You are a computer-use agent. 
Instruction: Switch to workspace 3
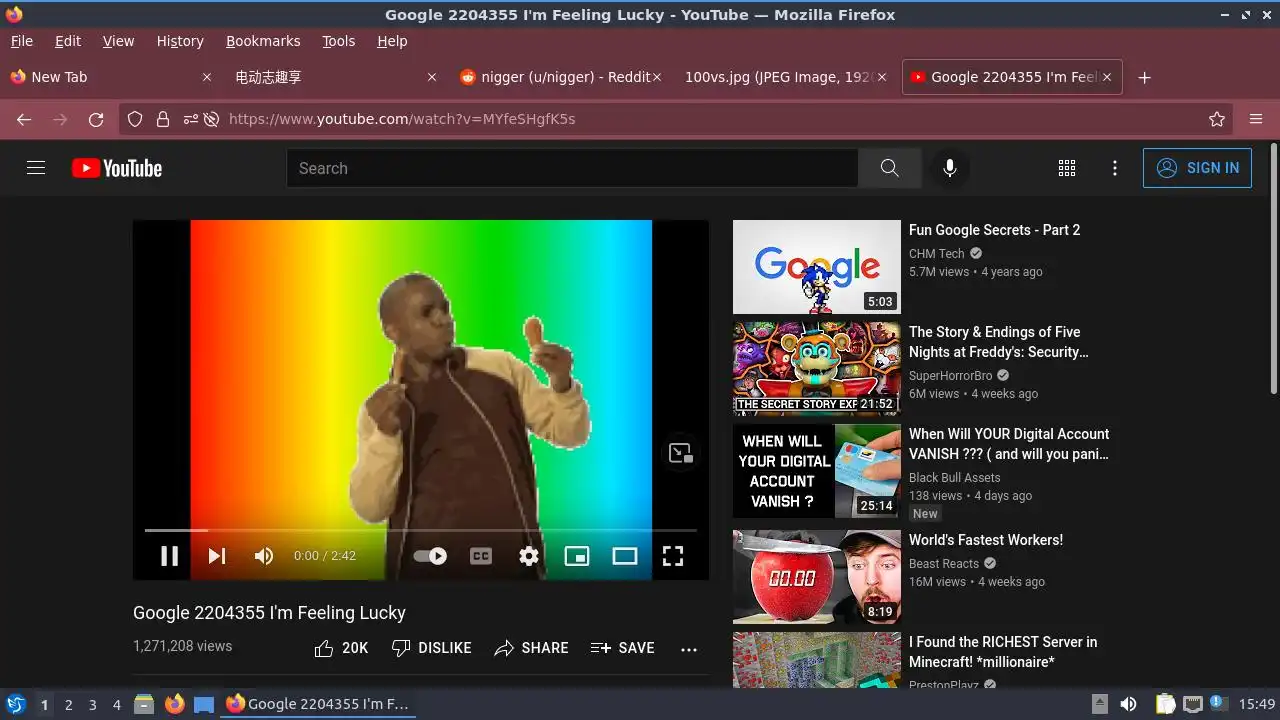pos(92,705)
